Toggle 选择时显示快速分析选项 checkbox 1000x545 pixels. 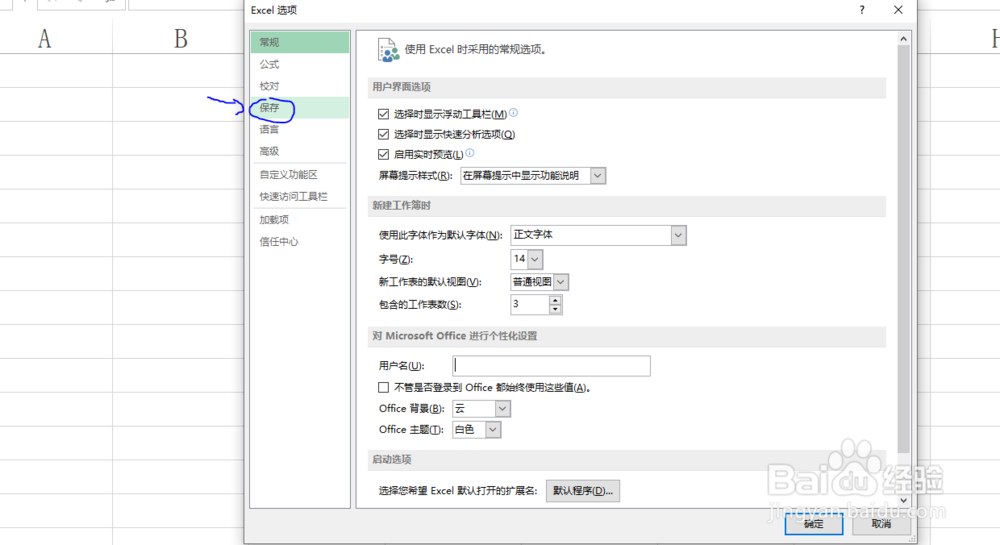click(x=383, y=134)
